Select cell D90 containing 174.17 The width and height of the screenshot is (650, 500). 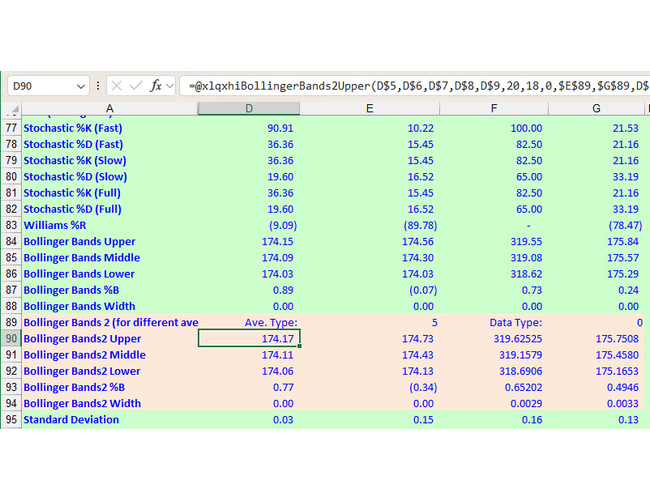(248, 338)
